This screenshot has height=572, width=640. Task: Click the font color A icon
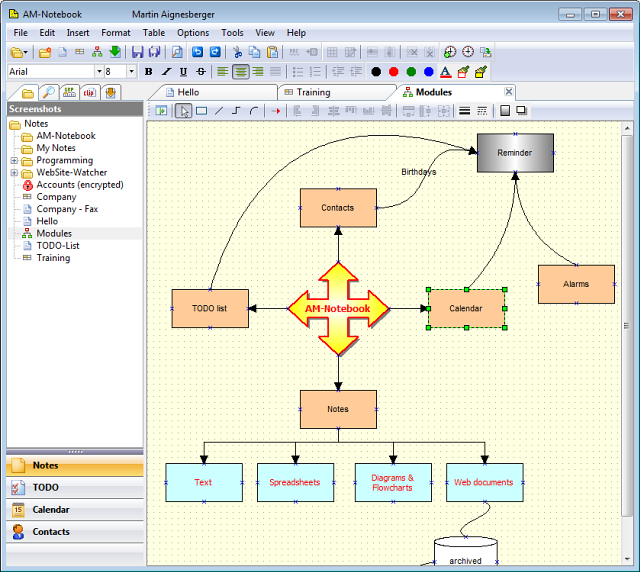446,72
